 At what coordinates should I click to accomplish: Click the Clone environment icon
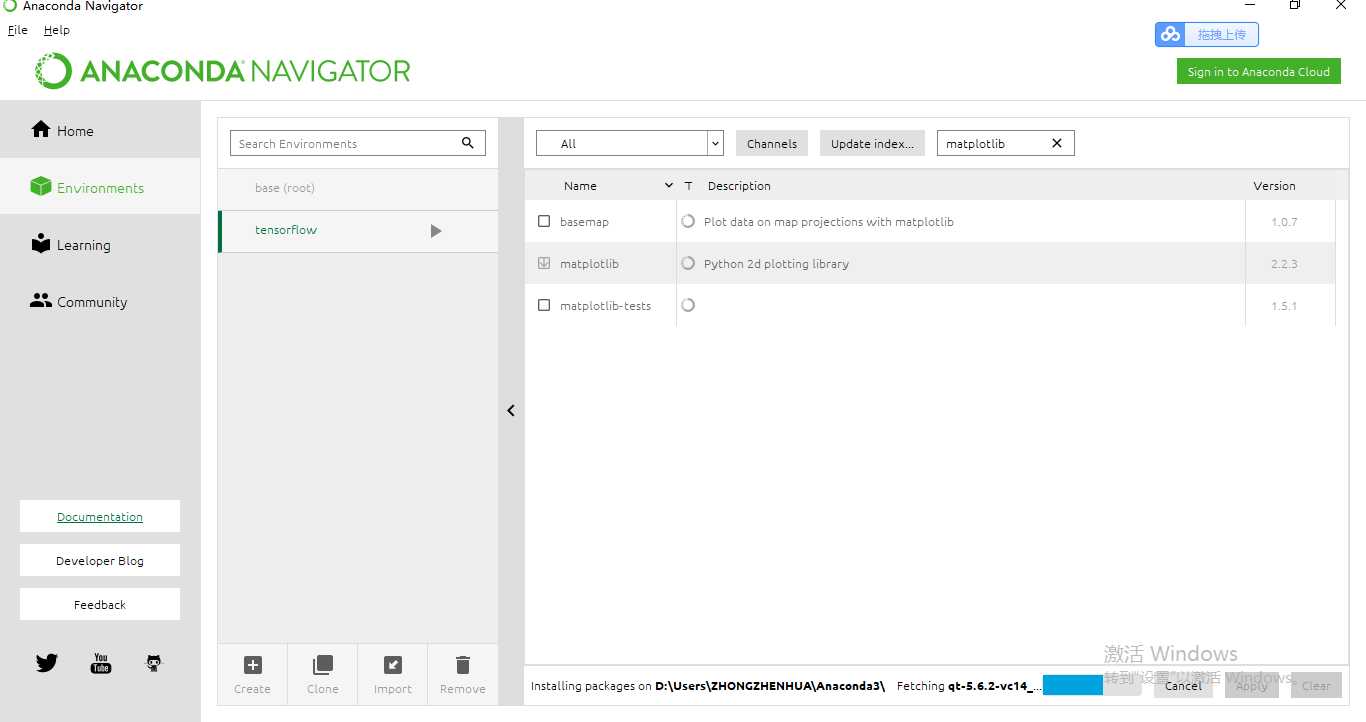[323, 665]
